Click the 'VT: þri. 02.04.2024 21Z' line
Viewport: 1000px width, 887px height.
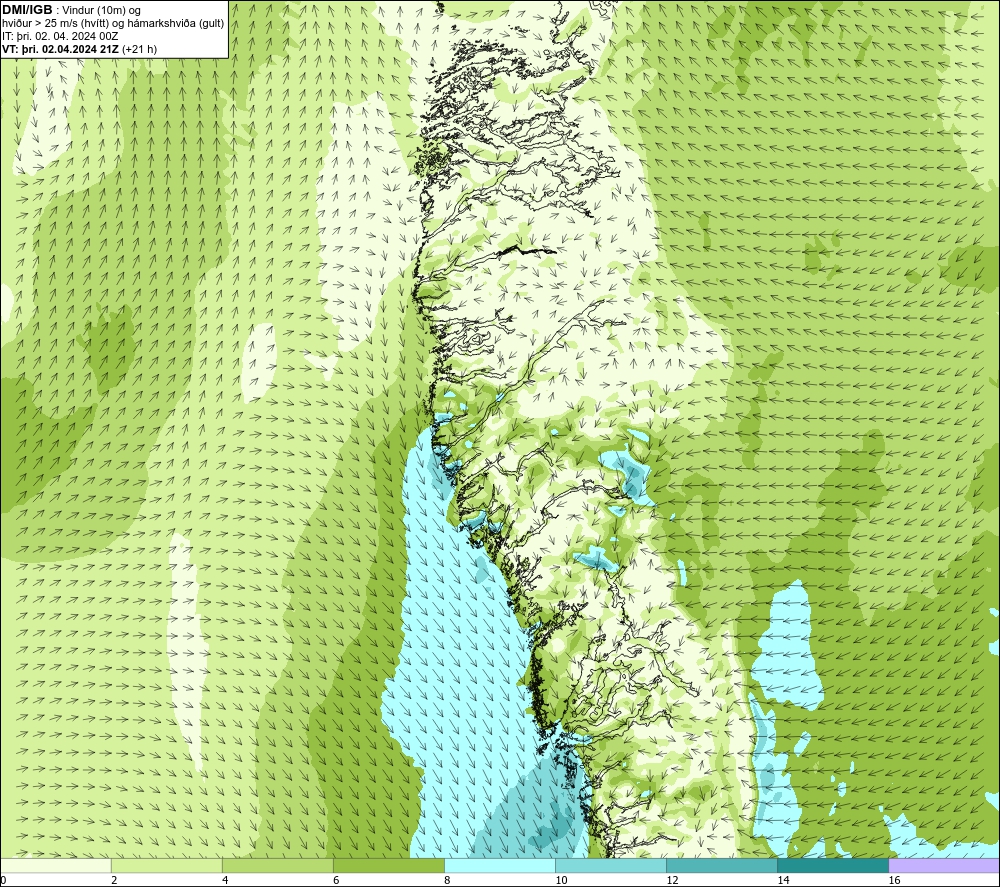coord(80,49)
